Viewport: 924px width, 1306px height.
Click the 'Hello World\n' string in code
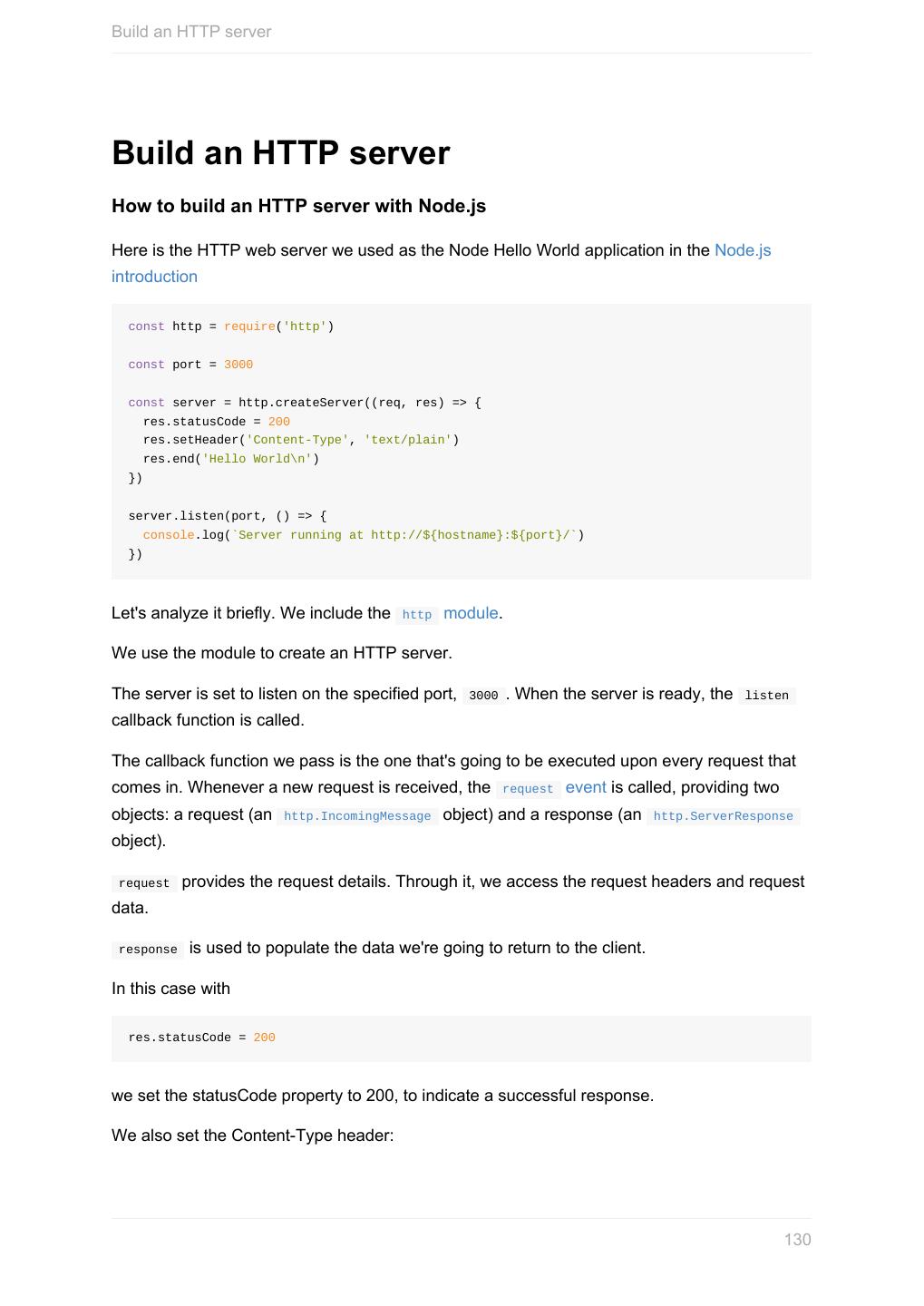[x=257, y=459]
